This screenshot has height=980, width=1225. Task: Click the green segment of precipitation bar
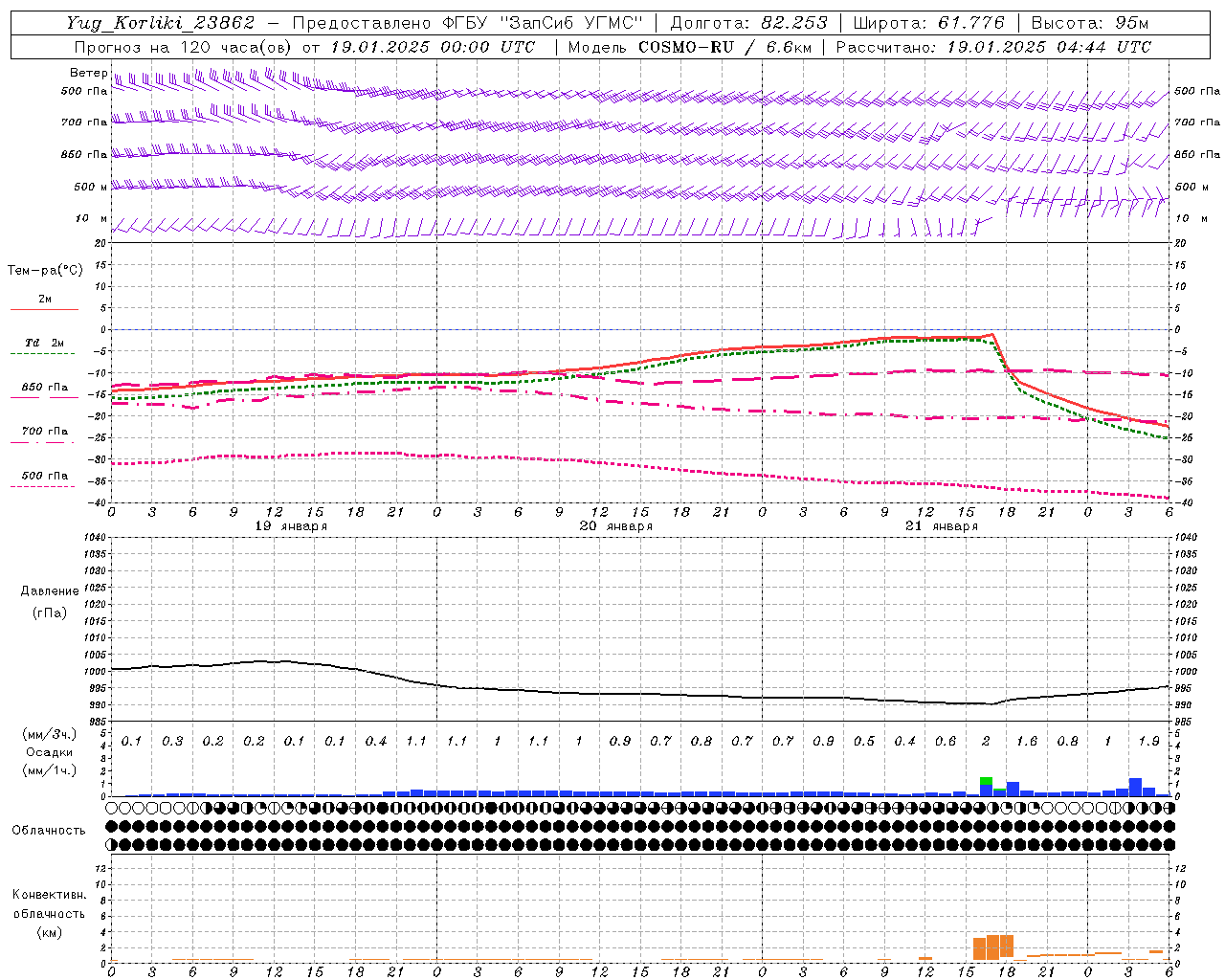pyautogui.click(x=986, y=781)
